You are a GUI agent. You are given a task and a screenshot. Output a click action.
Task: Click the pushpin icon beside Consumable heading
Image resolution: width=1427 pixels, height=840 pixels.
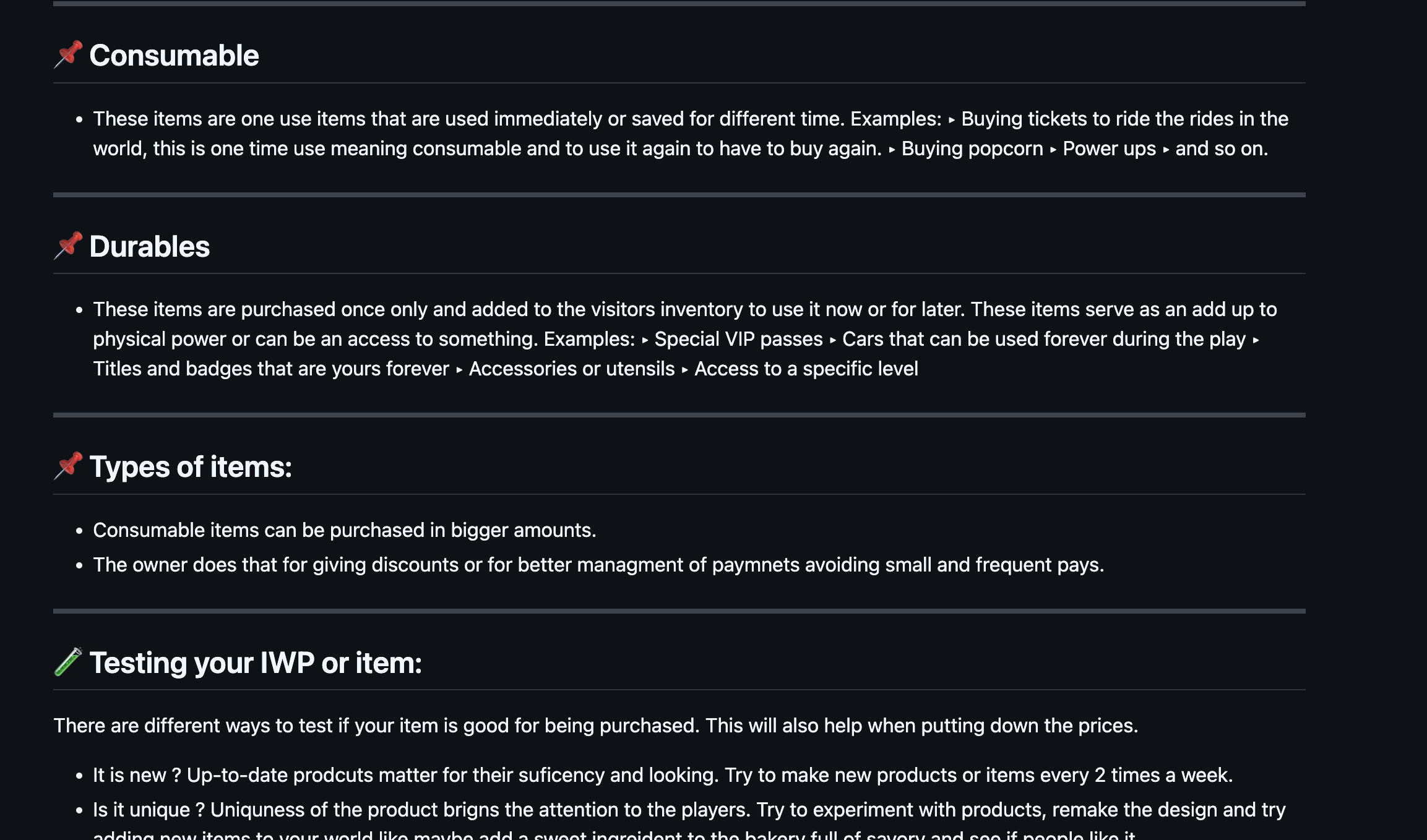click(x=68, y=55)
